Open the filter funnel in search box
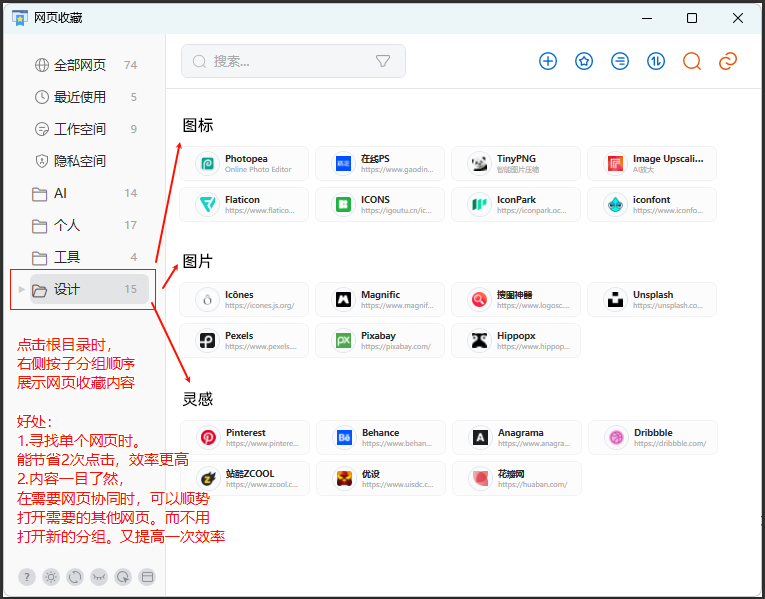Viewport: 765px width, 599px height. 383,61
